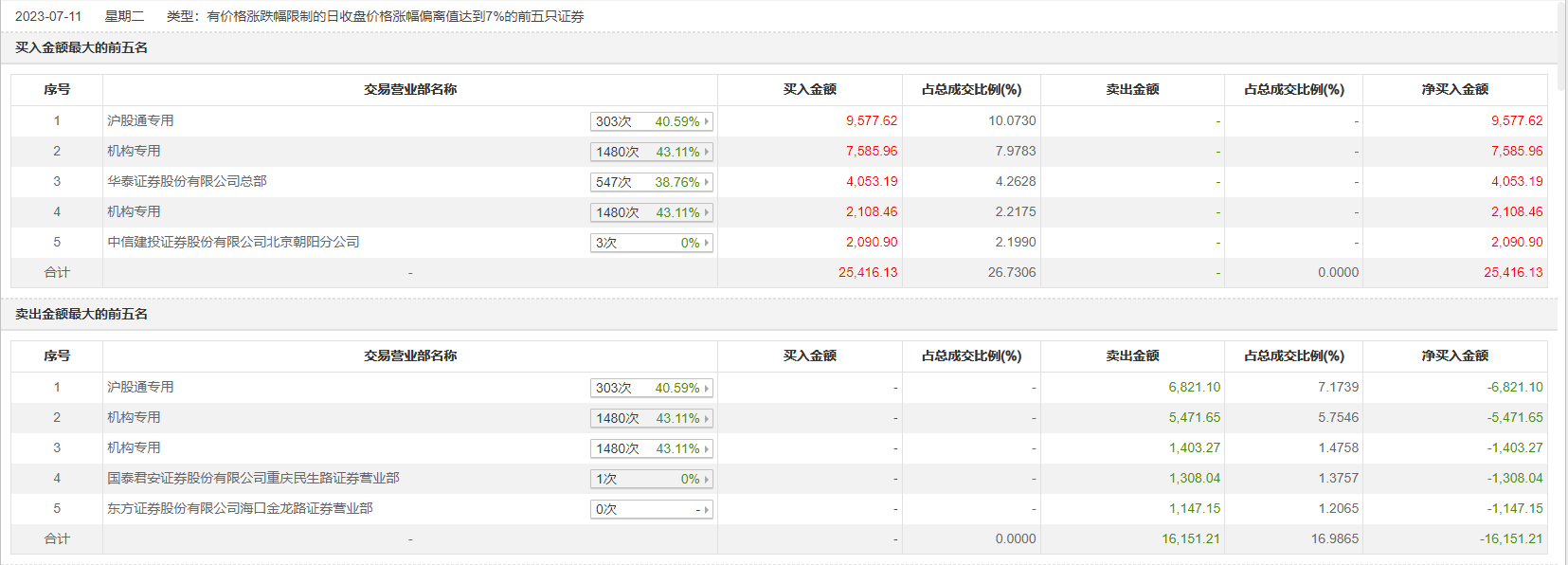Click arrow icon beside 303次 in buy table

707,121
